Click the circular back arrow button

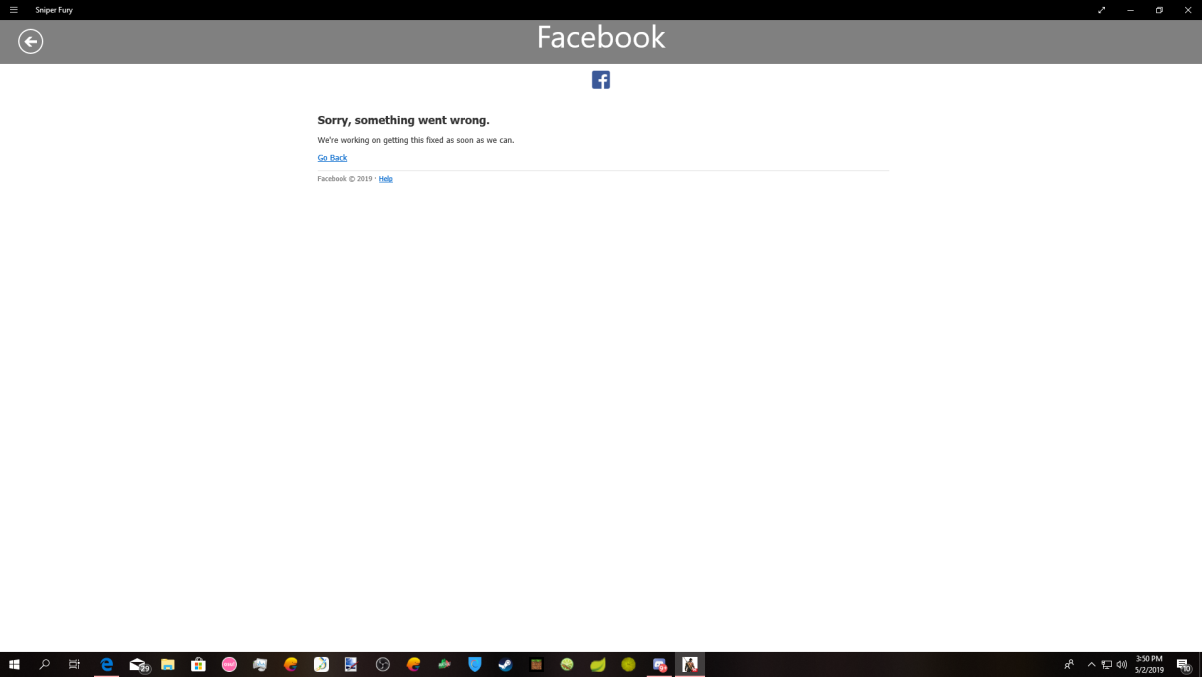tap(30, 41)
